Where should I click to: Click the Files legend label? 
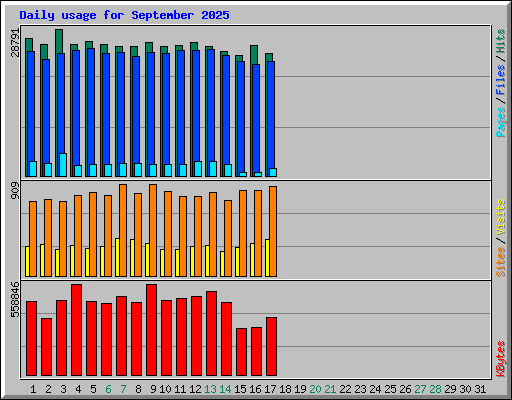pos(500,80)
